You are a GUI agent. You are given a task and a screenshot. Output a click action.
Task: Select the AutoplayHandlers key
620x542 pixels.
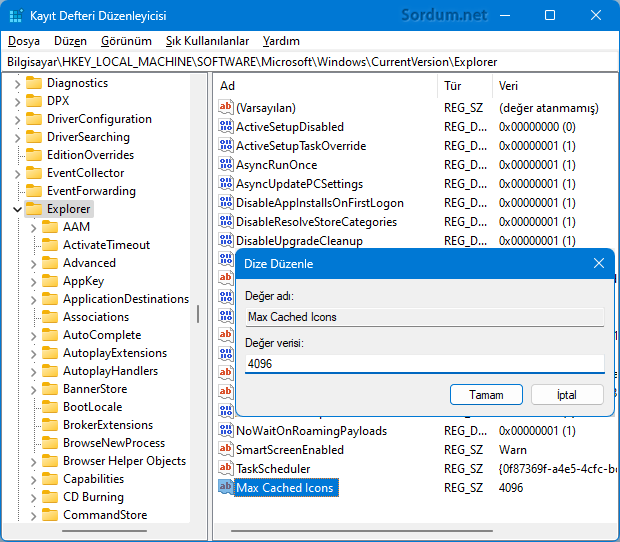110,371
